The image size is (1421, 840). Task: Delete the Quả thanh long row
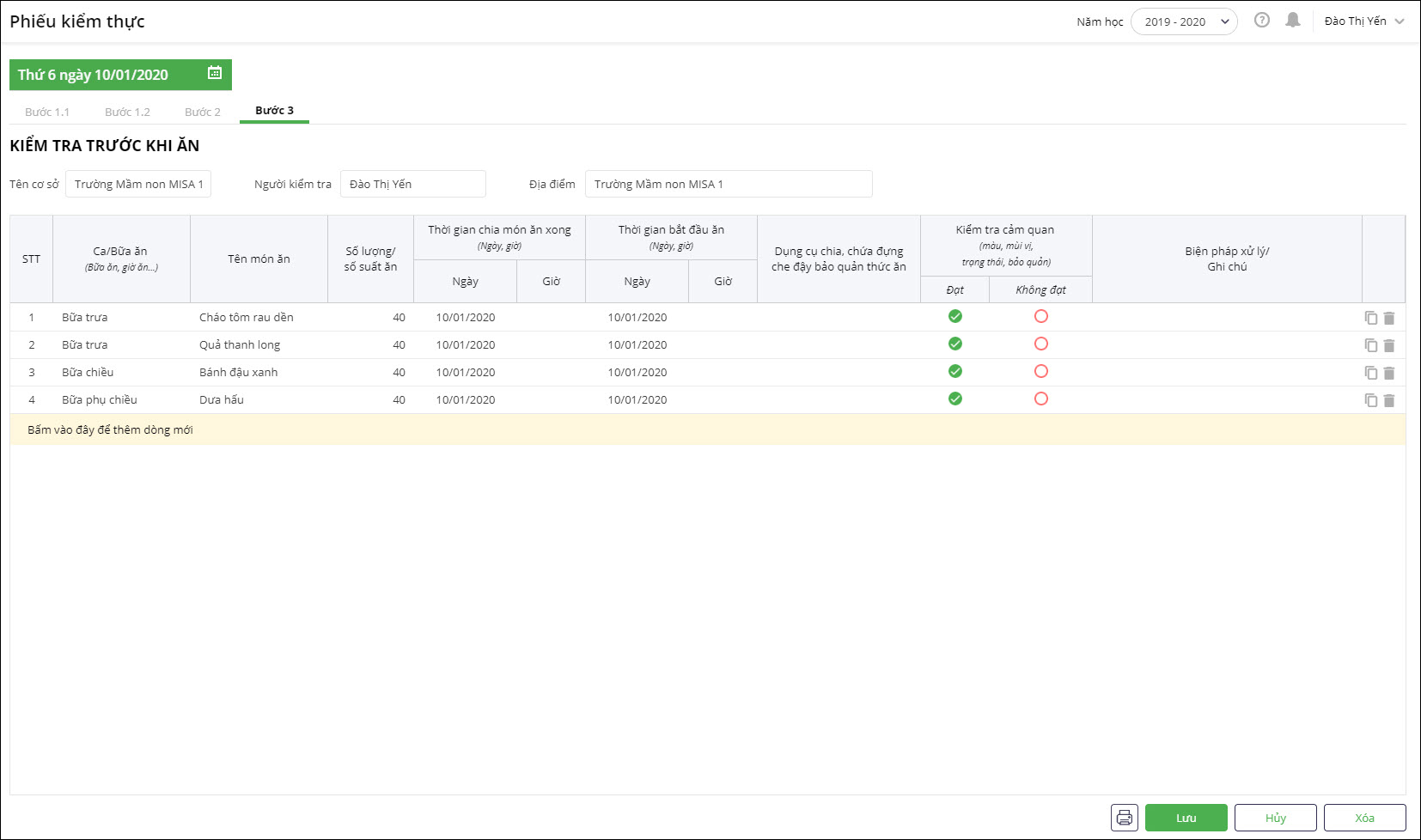point(1389,345)
